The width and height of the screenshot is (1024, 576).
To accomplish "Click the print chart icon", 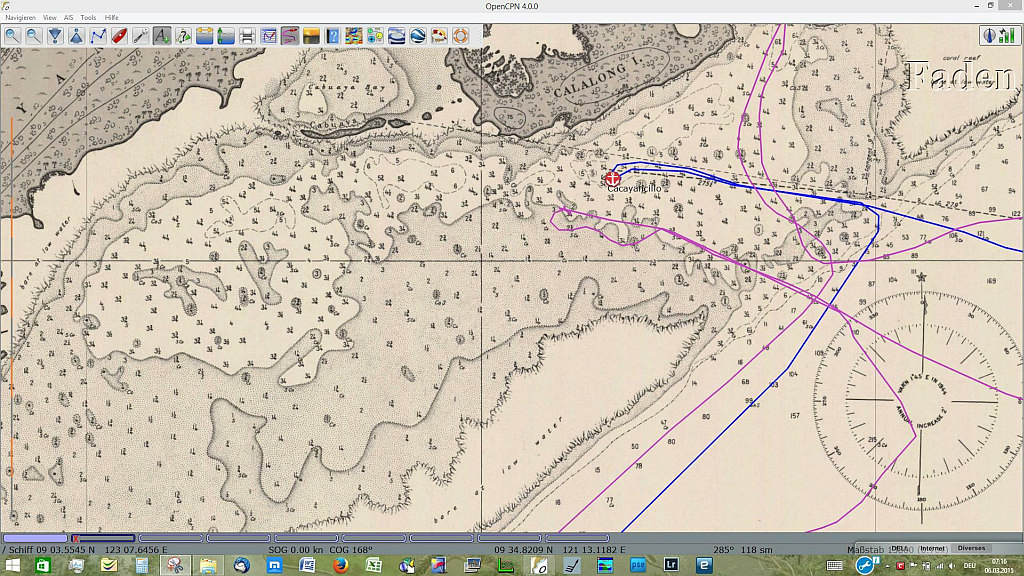I will coord(247,36).
